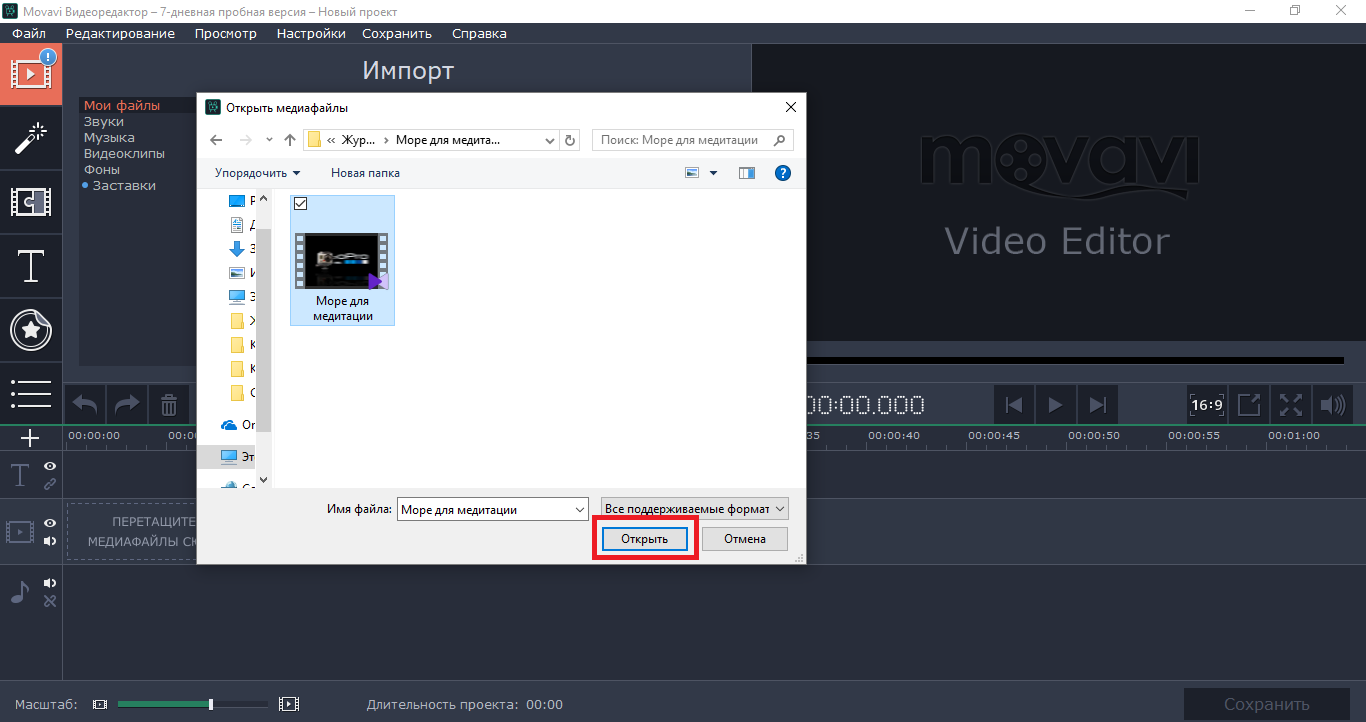
Task: Click the fullscreen preview icon
Action: click(x=1291, y=405)
